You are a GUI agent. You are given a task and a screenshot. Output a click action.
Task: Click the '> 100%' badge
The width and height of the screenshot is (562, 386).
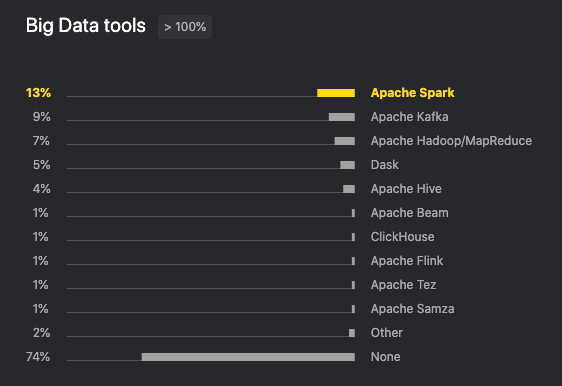tap(185, 27)
